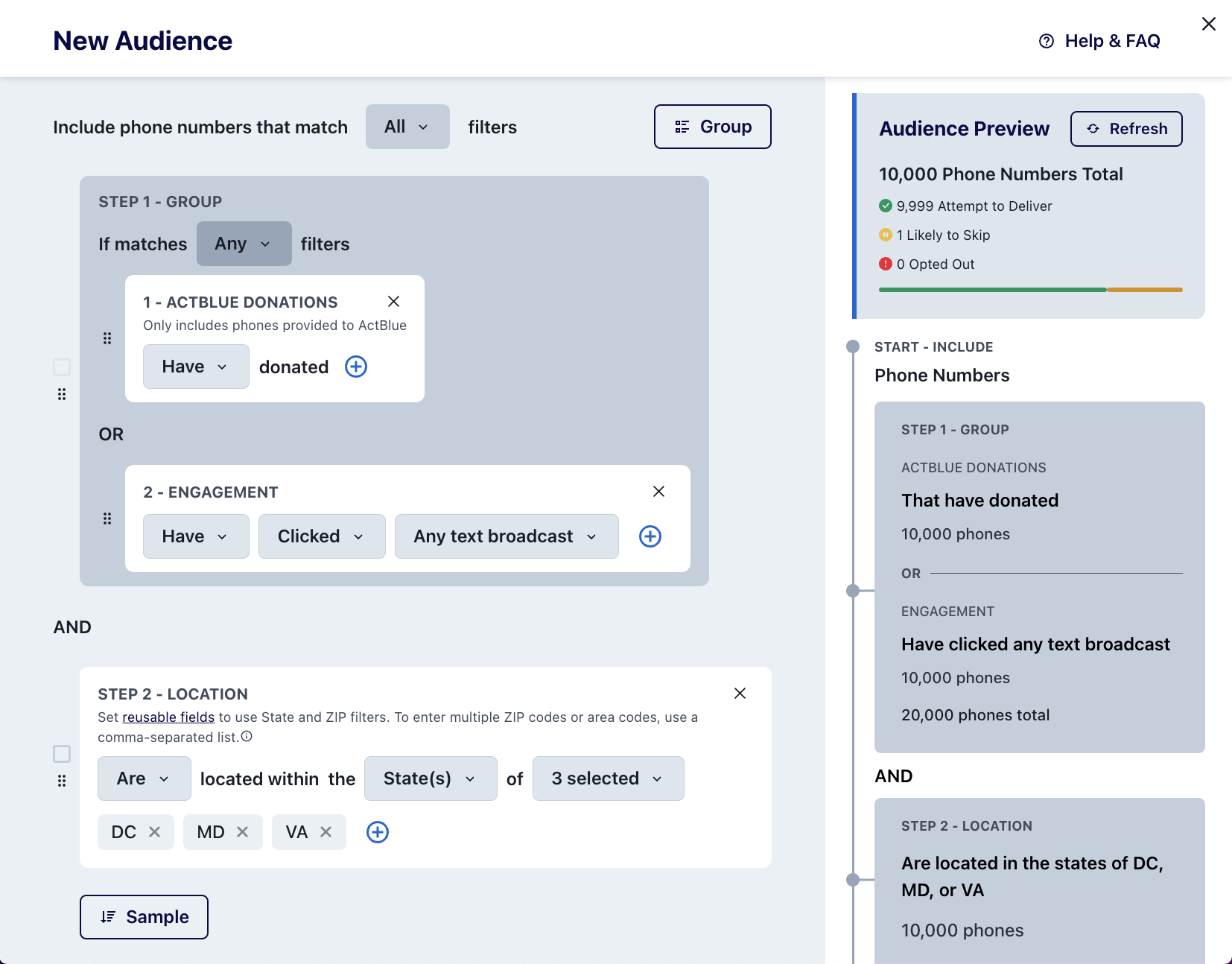Image resolution: width=1232 pixels, height=964 pixels.
Task: Open the Any matches dropdown in Step 1
Action: pyautogui.click(x=243, y=244)
